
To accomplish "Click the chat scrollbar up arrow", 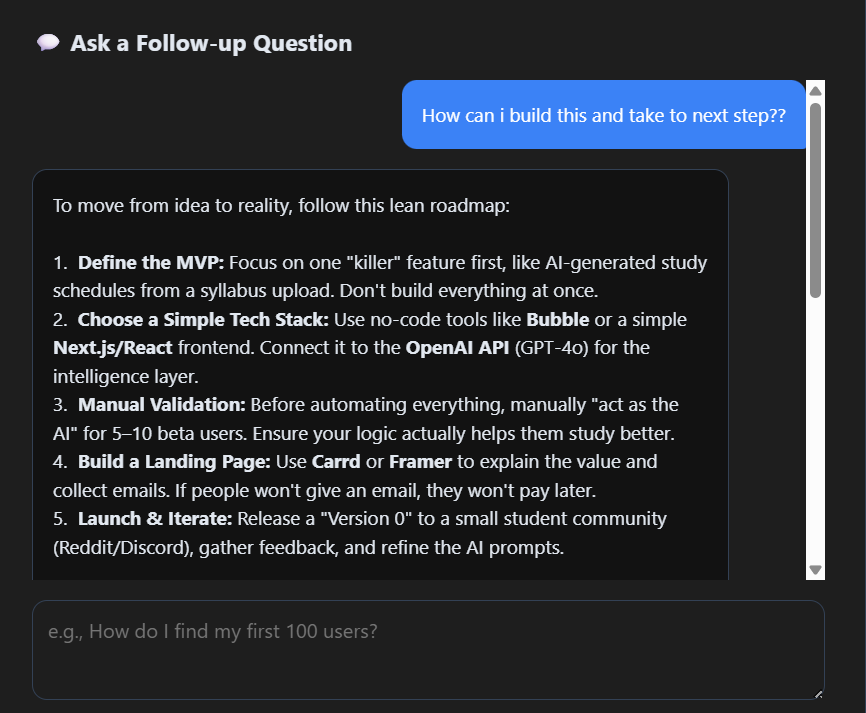I will [x=815, y=90].
